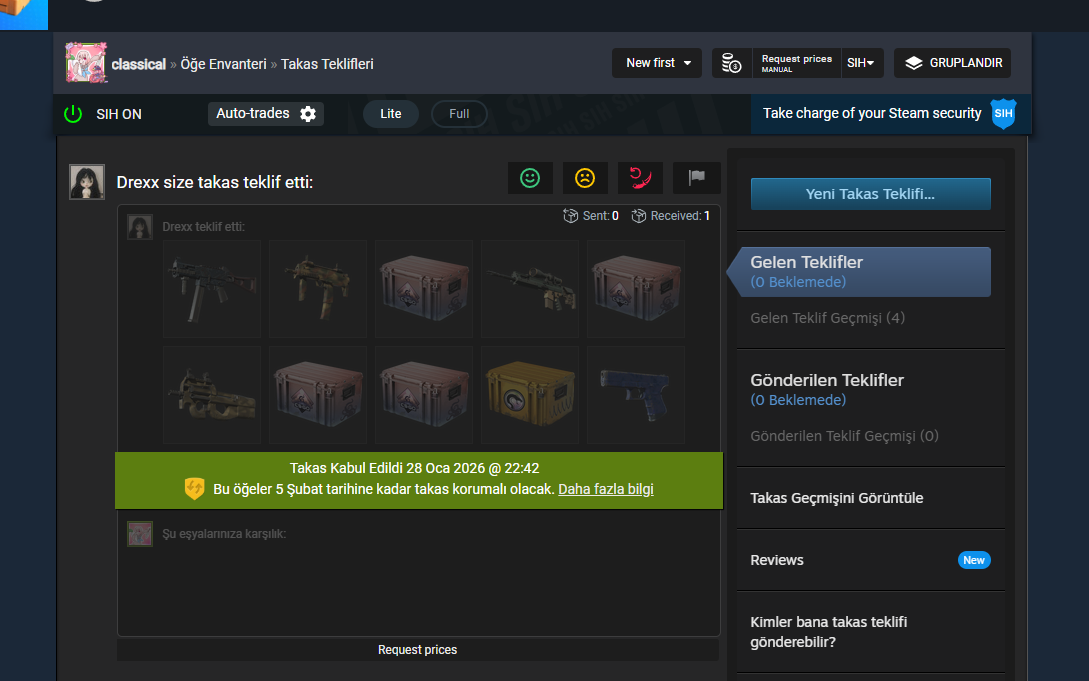Click the small Drexx avatar inside the offer

click(140, 227)
